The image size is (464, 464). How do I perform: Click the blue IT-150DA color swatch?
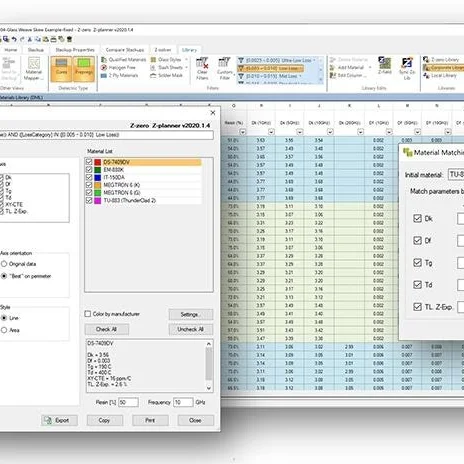[98, 177]
